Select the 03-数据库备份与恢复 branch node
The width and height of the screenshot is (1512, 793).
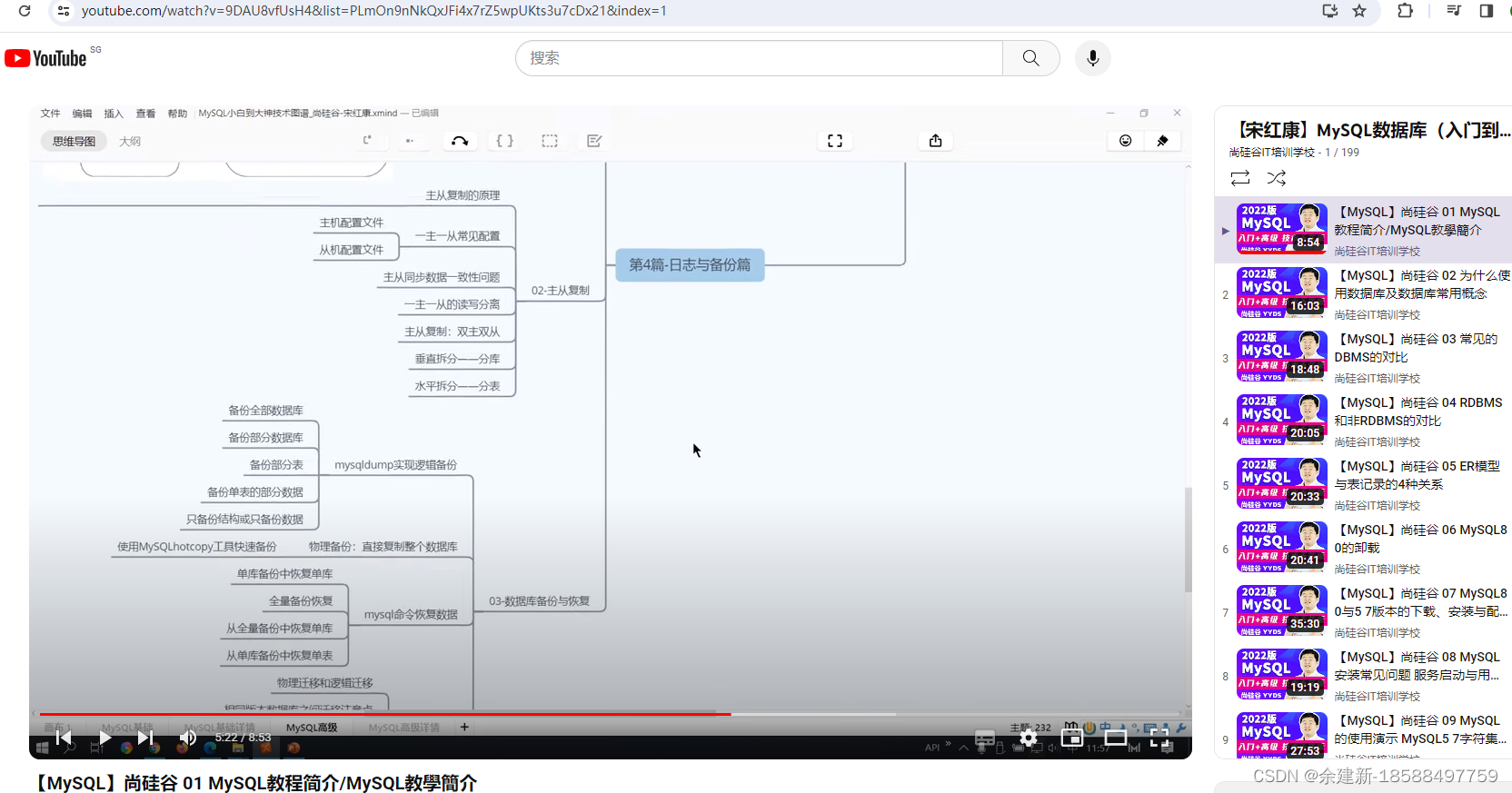click(539, 601)
